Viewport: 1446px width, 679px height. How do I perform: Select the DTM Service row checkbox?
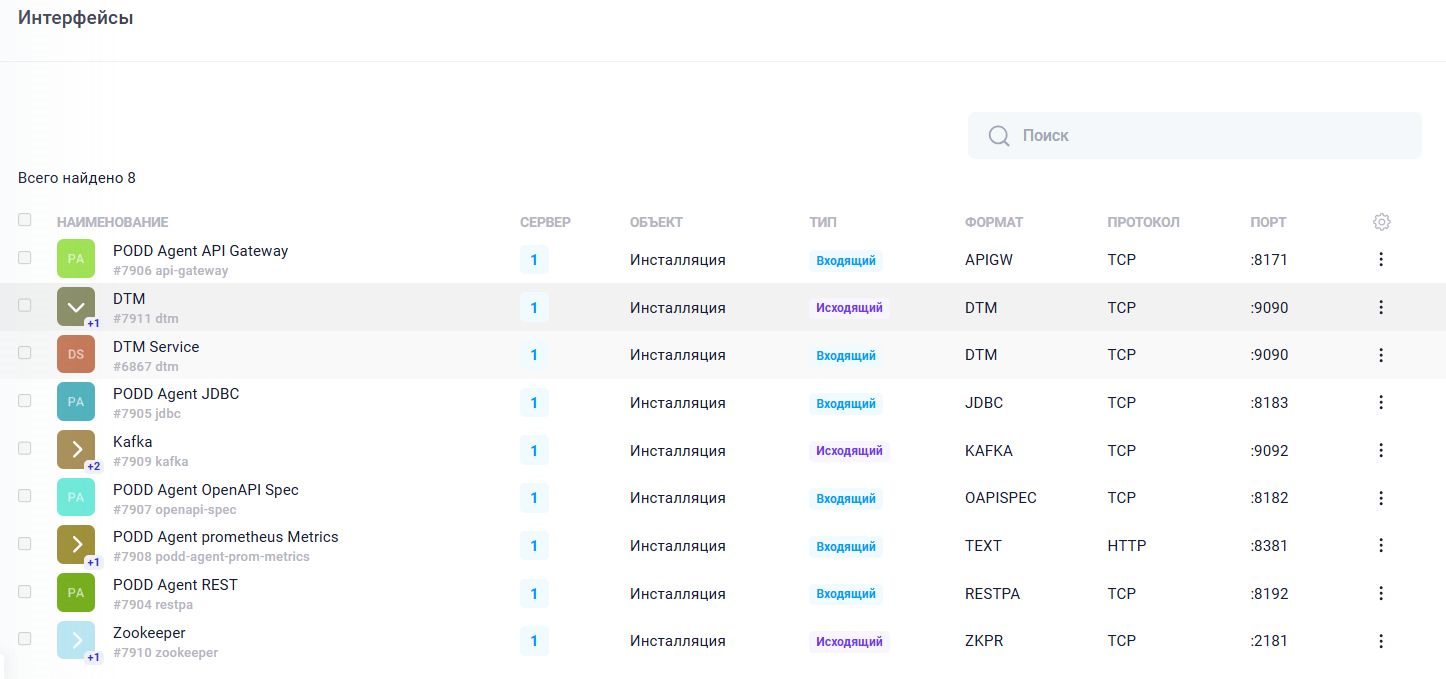pos(25,353)
